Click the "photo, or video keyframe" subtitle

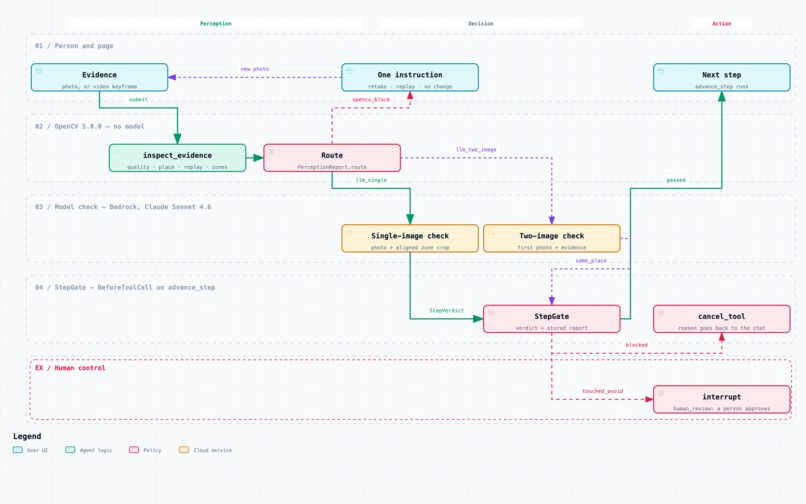coord(99,87)
